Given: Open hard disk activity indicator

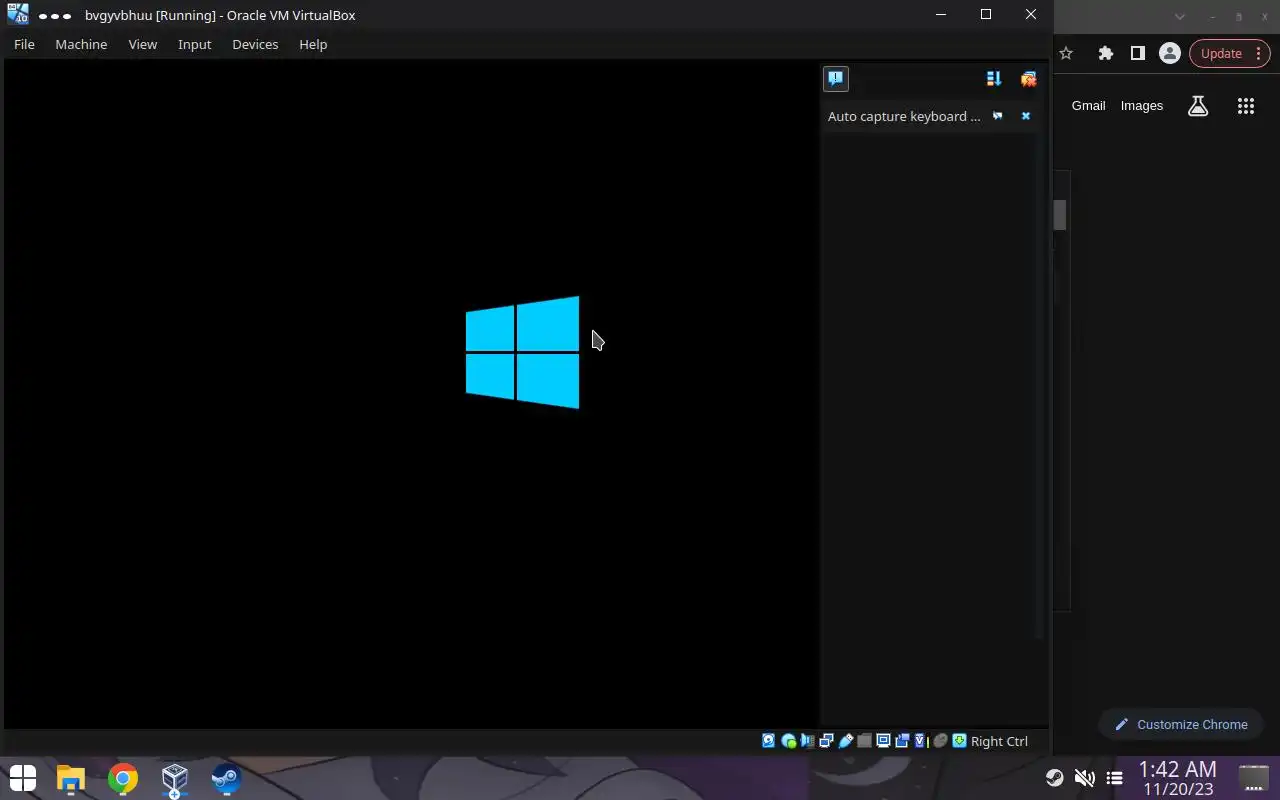Looking at the screenshot, I should pos(768,741).
